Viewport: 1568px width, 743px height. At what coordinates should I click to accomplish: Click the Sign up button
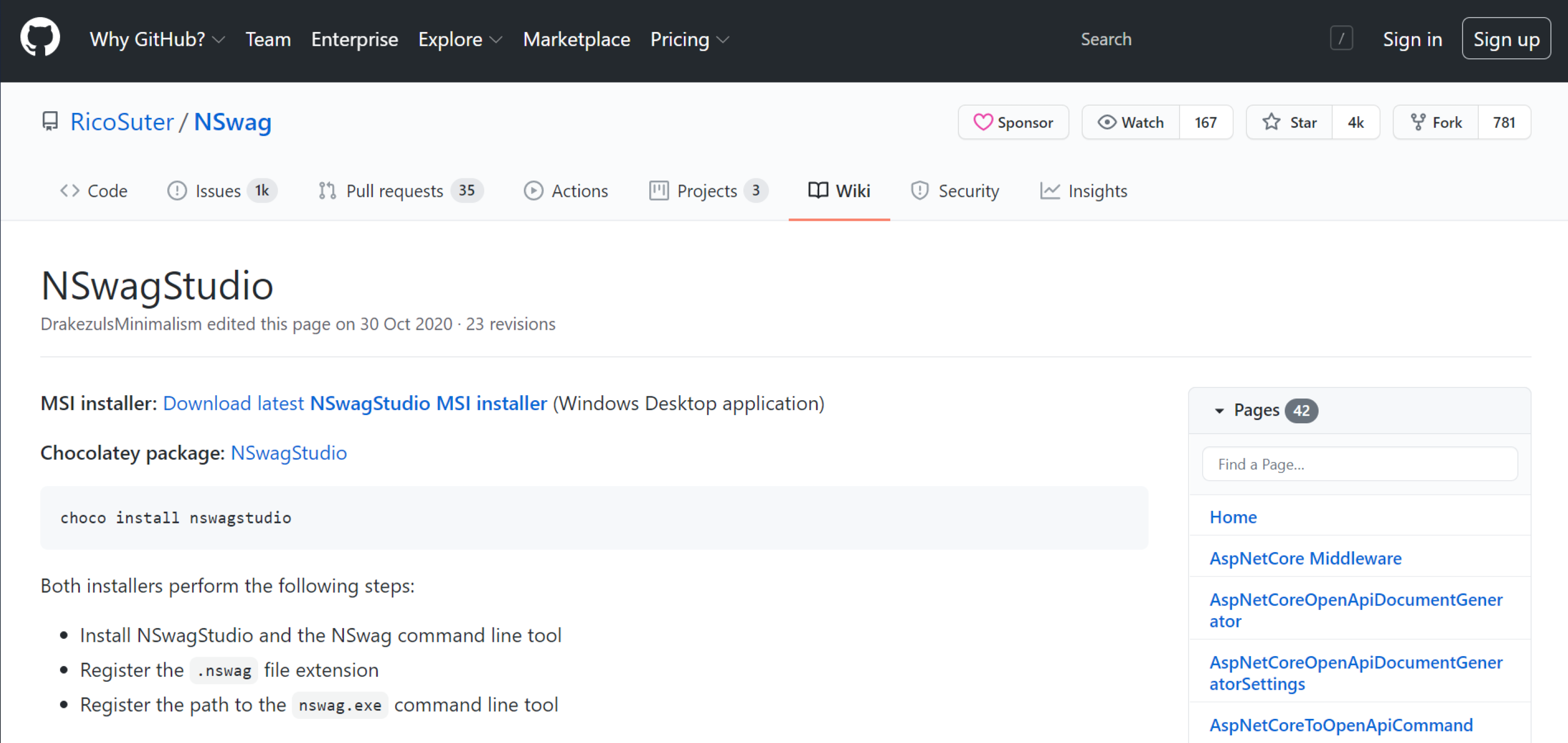[1506, 39]
